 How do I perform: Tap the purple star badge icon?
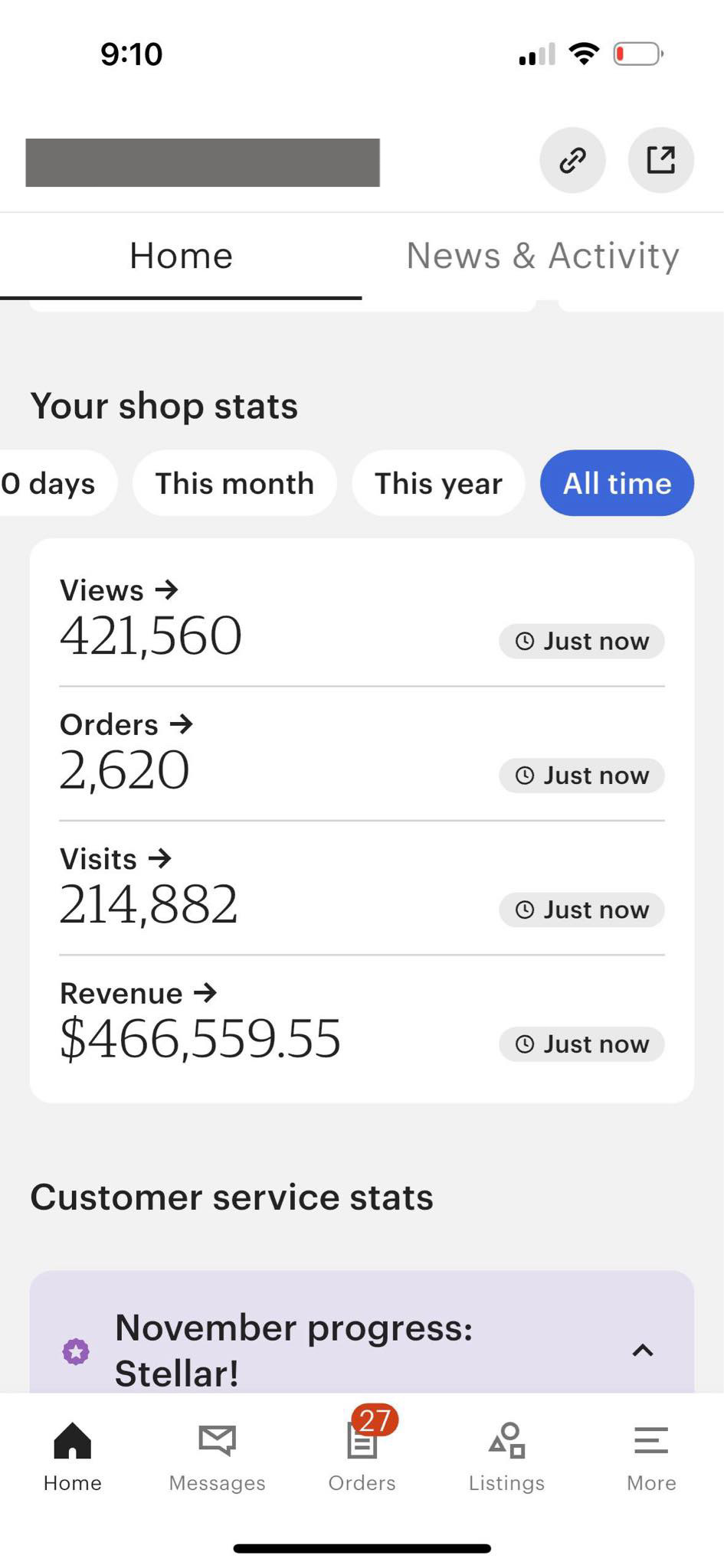point(76,1351)
